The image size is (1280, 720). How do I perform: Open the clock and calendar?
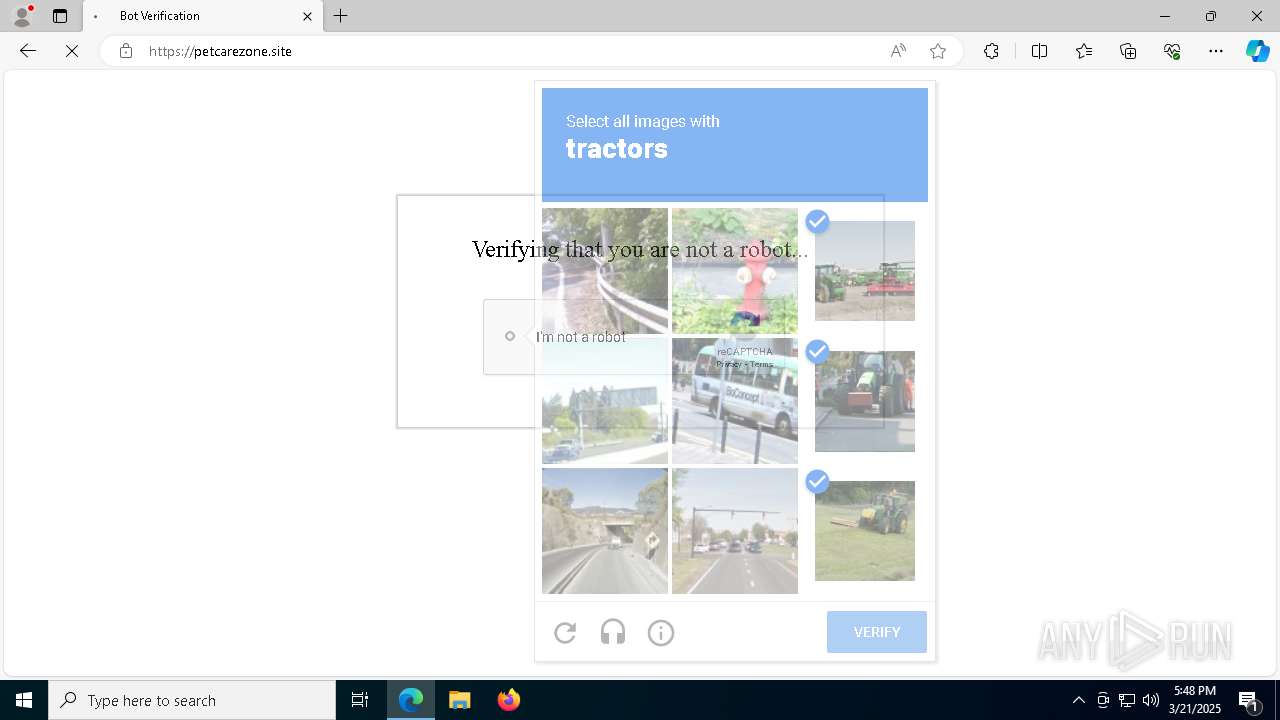click(x=1196, y=700)
